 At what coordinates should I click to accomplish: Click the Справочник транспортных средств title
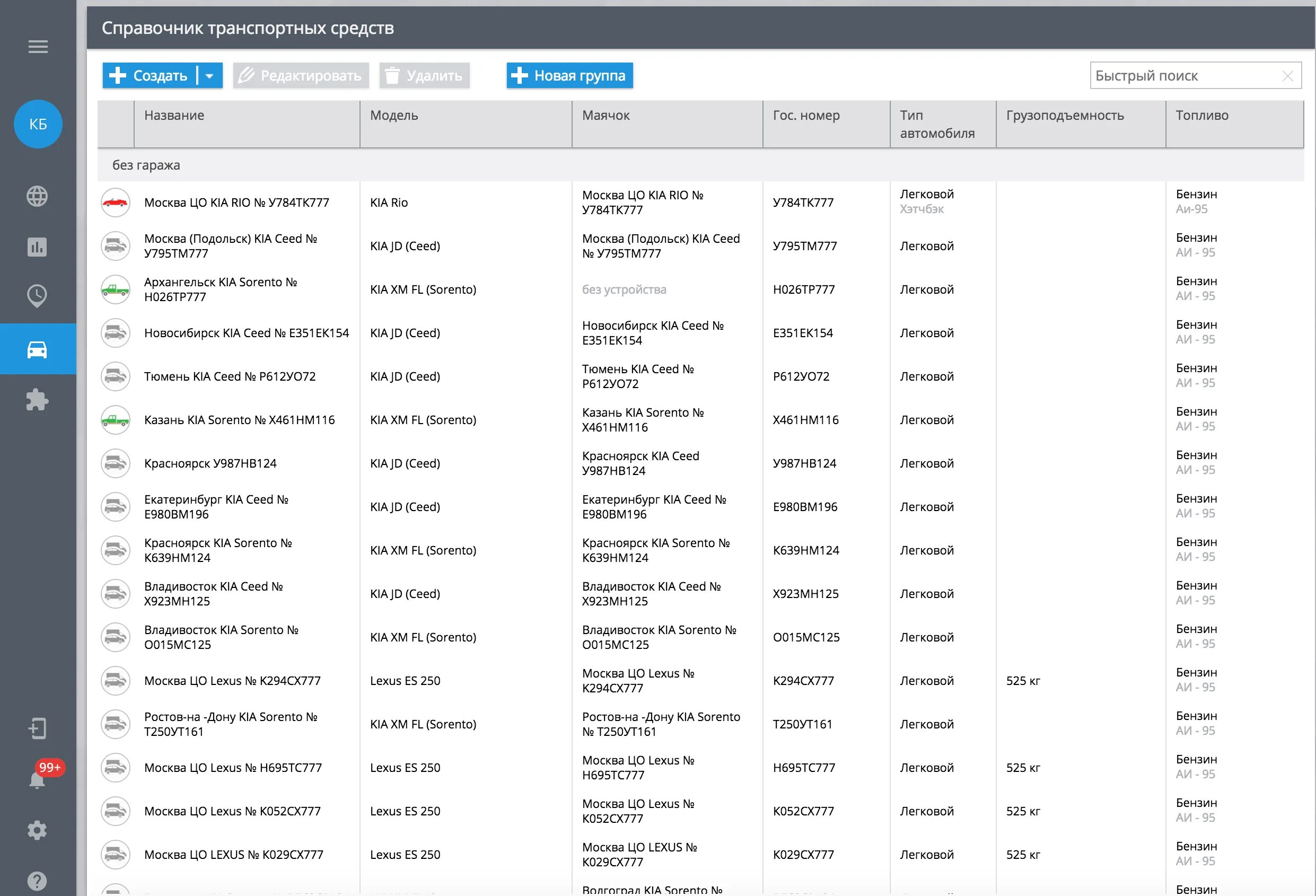pyautogui.click(x=248, y=28)
